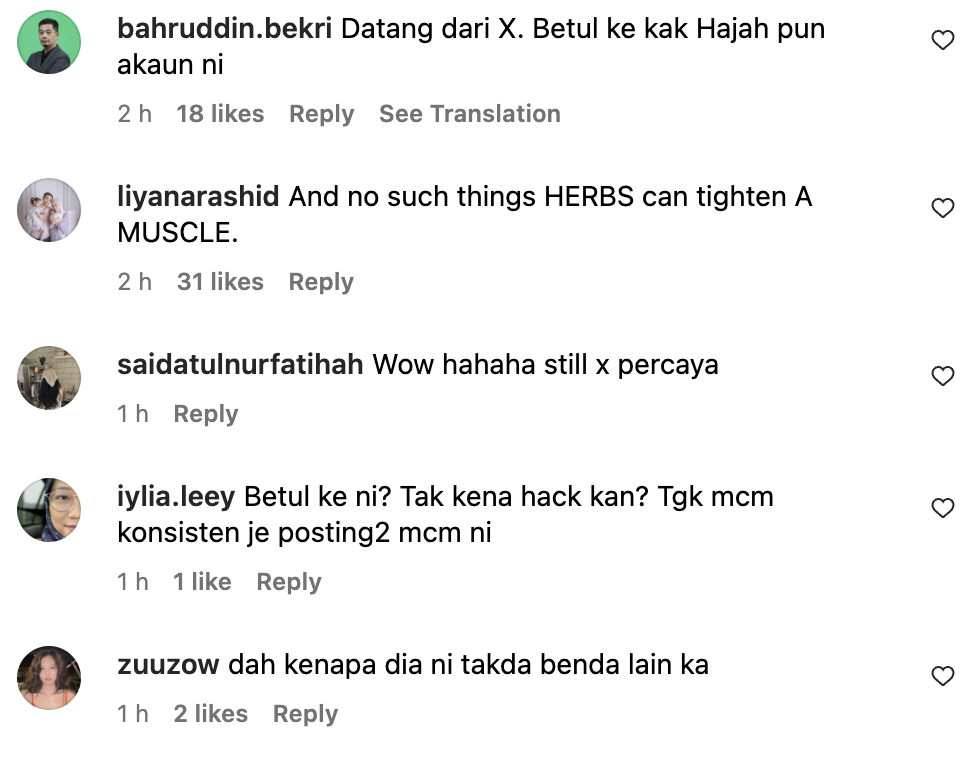976x758 pixels.
Task: View who gave 31 likes
Action: tap(220, 282)
